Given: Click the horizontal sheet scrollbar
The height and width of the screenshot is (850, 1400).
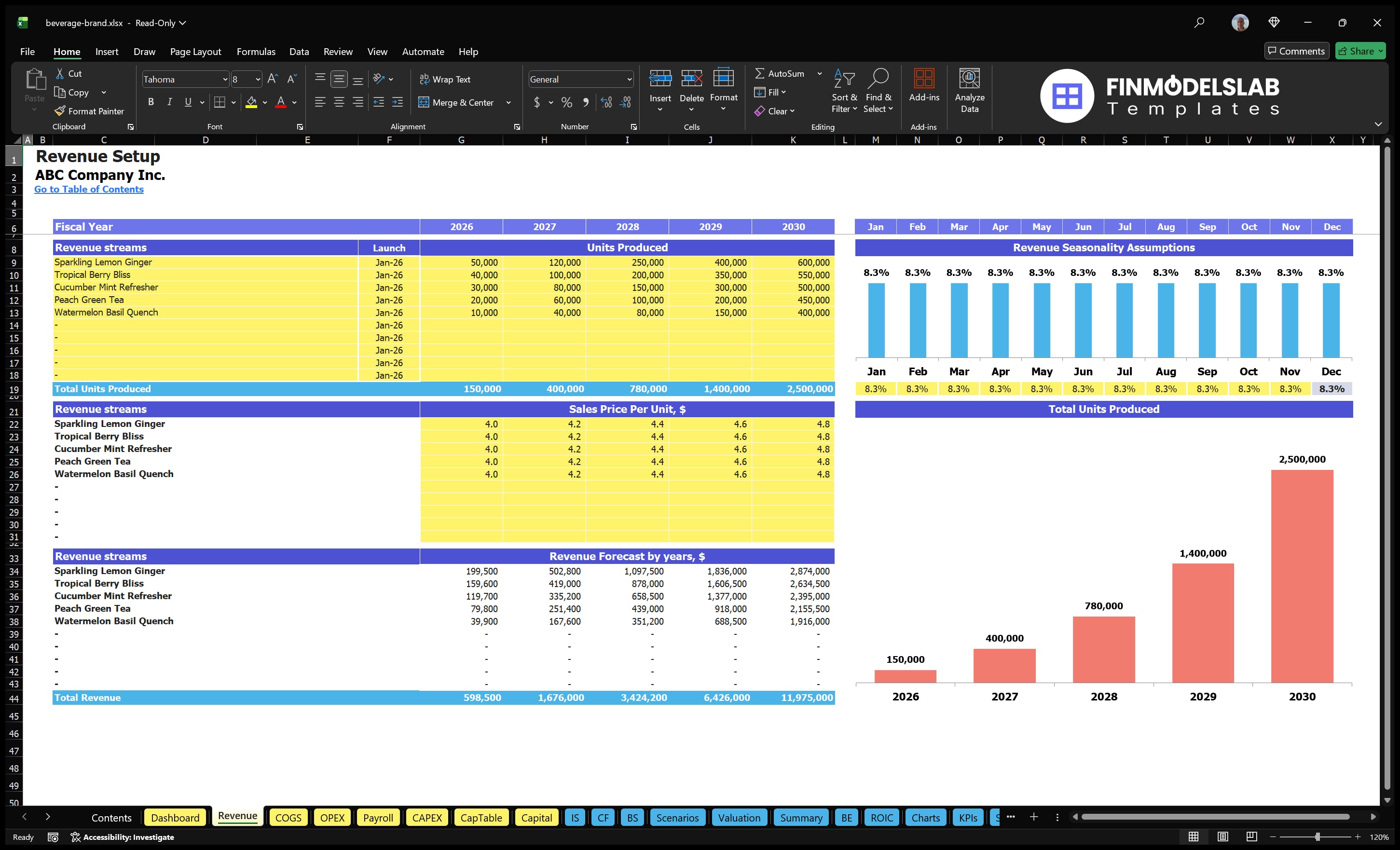Looking at the screenshot, I should [x=1215, y=817].
